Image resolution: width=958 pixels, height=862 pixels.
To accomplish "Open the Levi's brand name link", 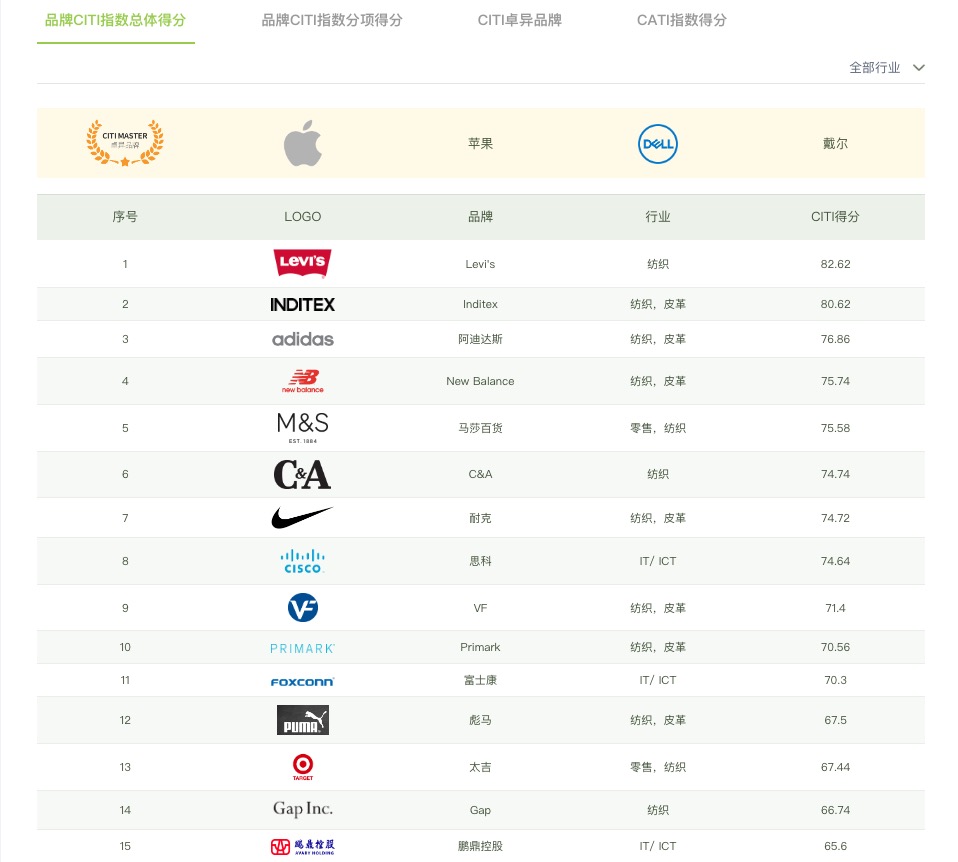I will pyautogui.click(x=480, y=265).
